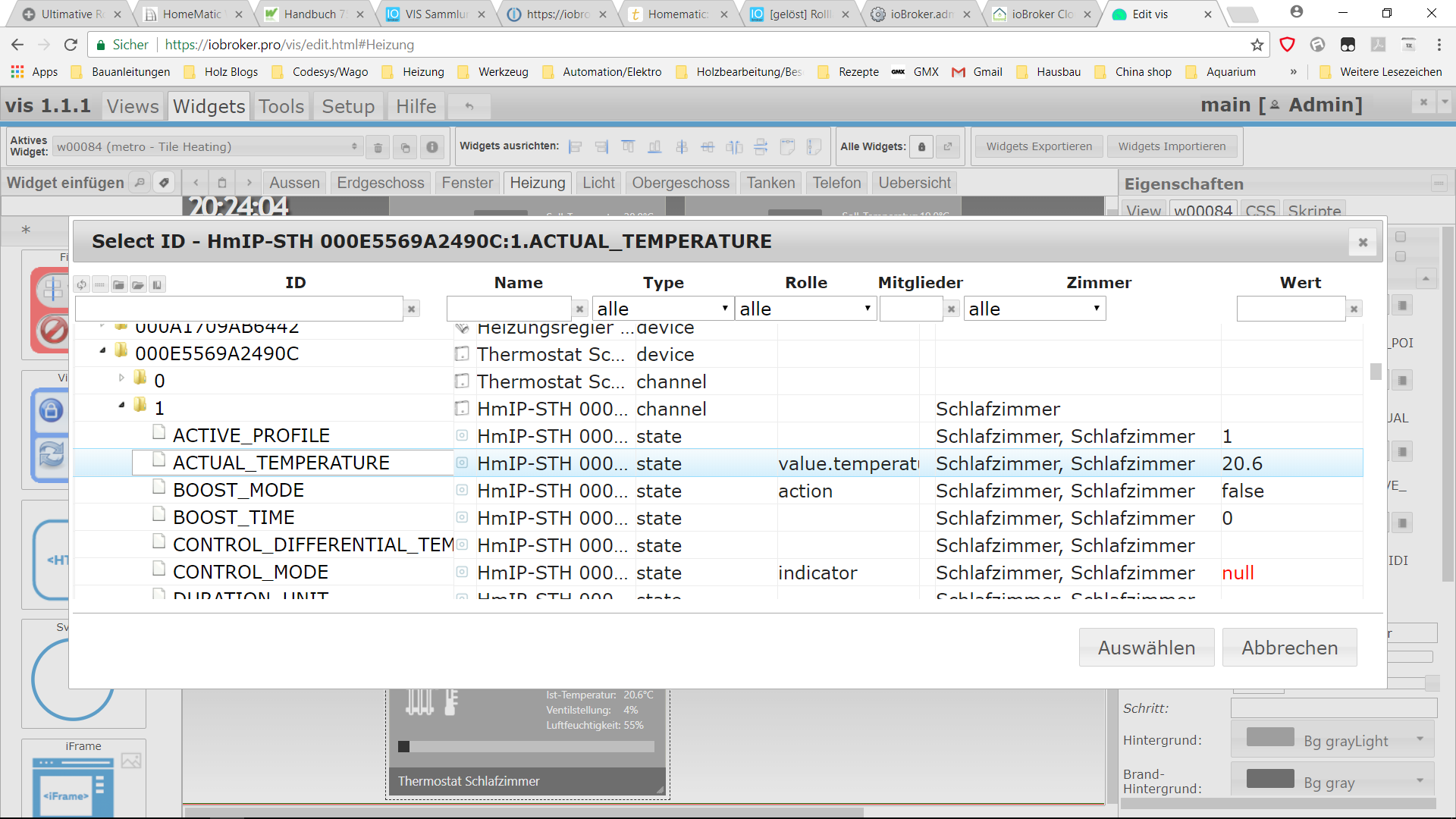Click the undo arrow button
This screenshot has height=819, width=1456.
[x=469, y=107]
